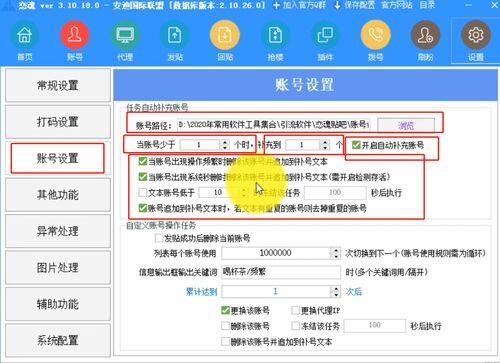This screenshot has width=500, height=363.
Task: Click the 列表每个账号使用 count field
Action: (276, 253)
